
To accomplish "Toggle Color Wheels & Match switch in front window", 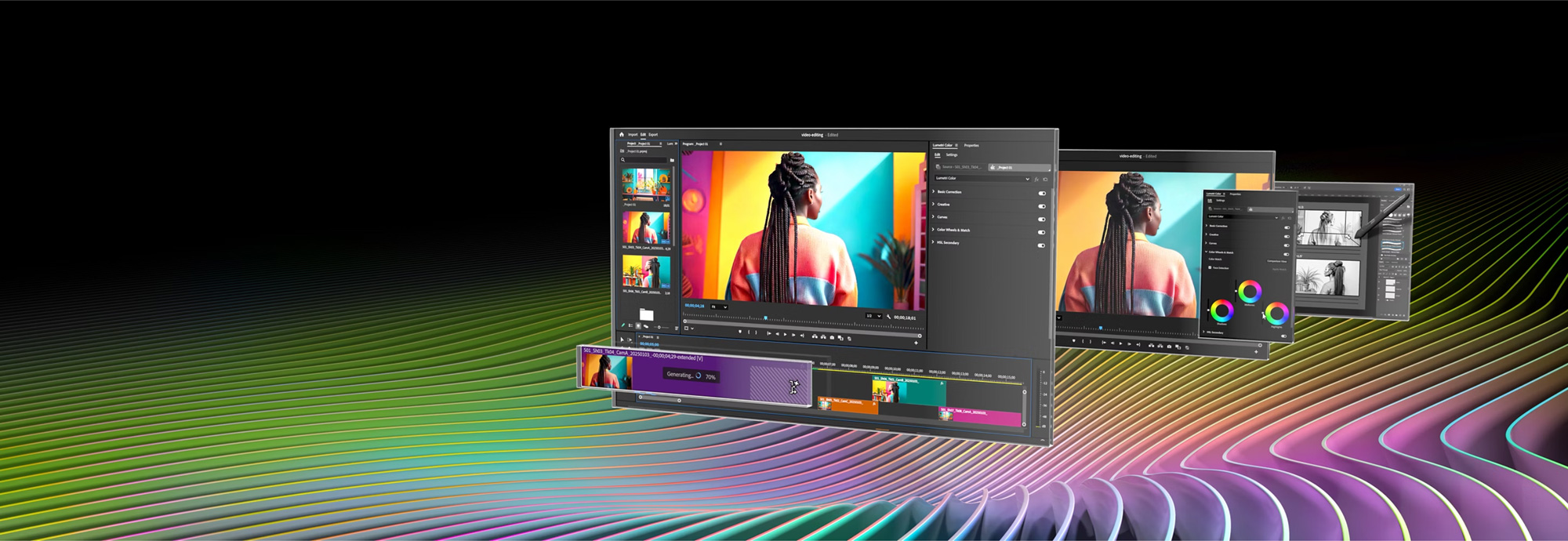I will click(1042, 232).
